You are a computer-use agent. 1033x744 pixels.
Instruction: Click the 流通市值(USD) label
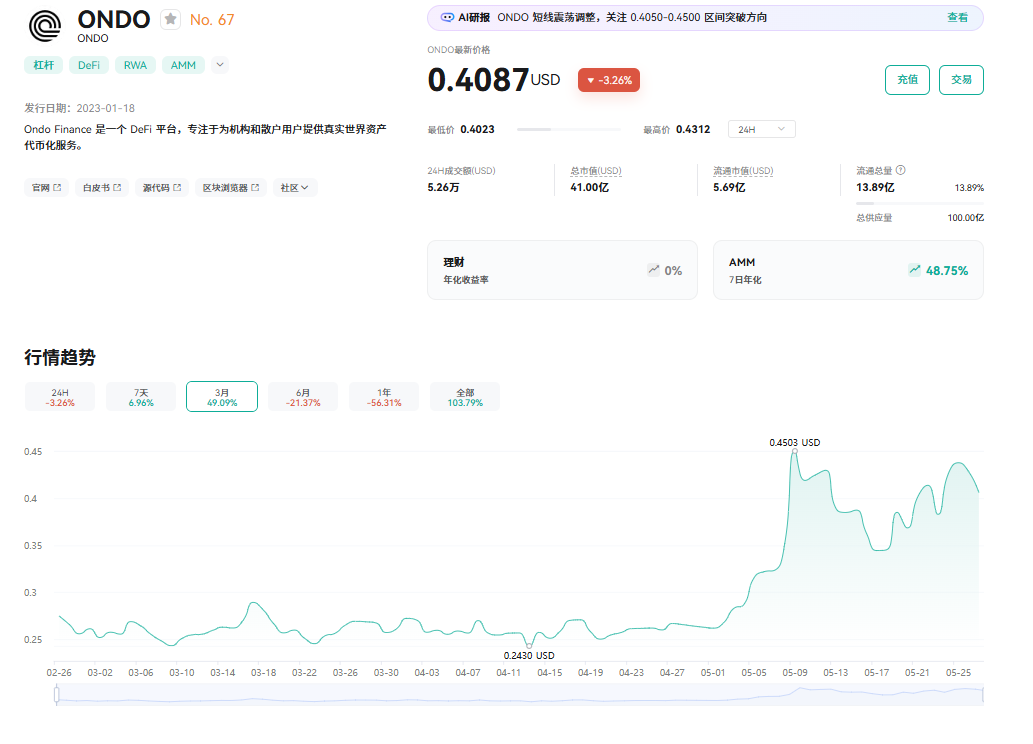click(x=743, y=171)
